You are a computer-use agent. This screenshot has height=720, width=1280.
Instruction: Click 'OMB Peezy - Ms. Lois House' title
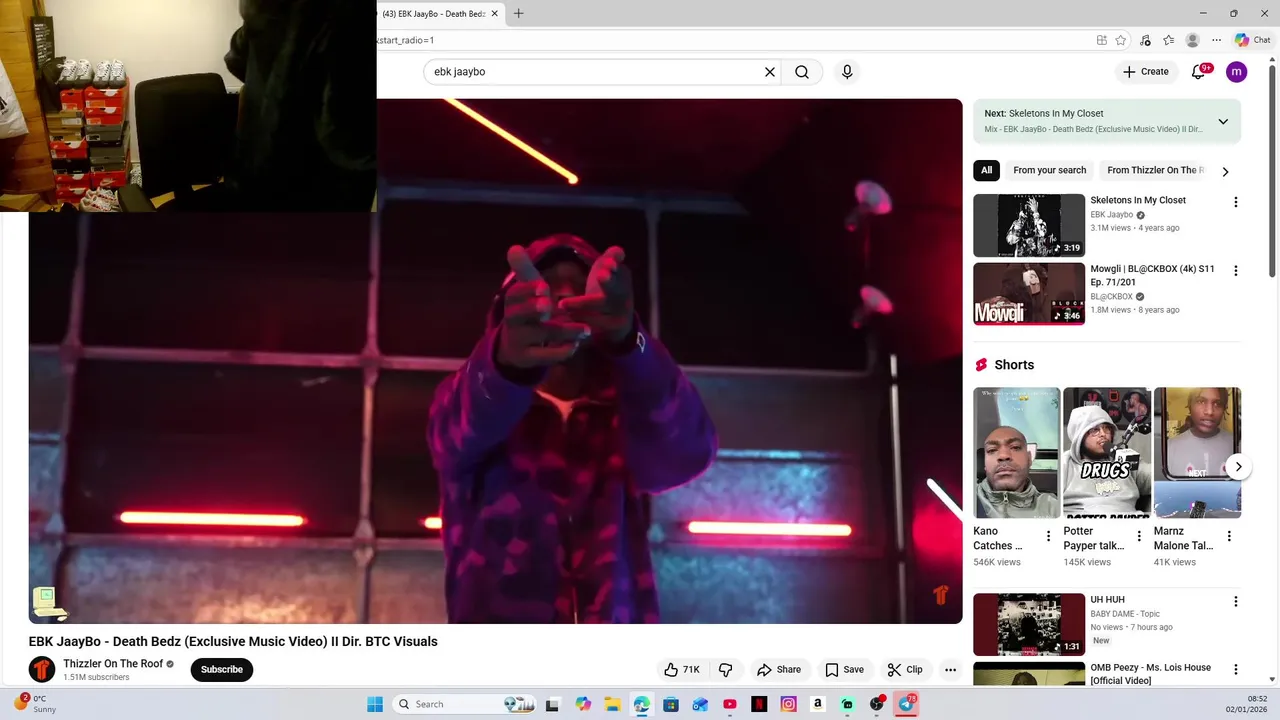(1150, 674)
